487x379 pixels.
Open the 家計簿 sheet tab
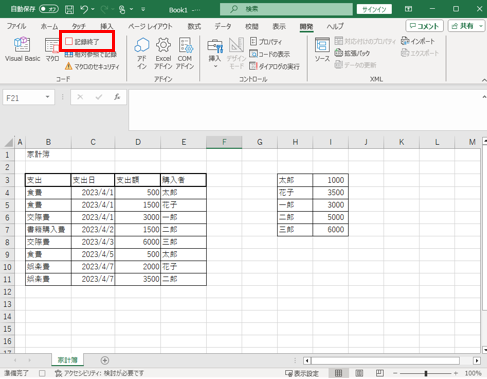68,360
